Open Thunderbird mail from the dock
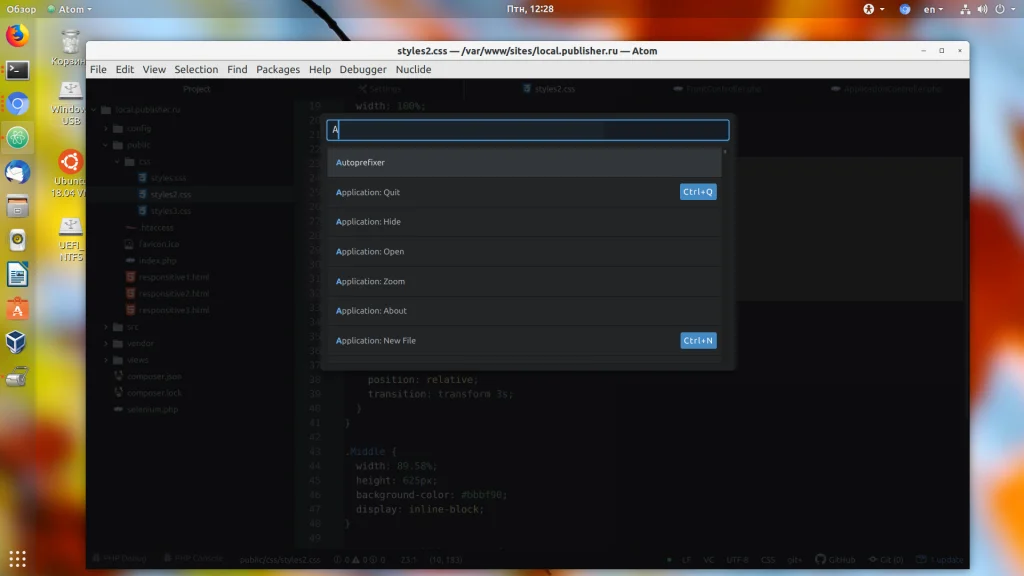The width and height of the screenshot is (1024, 576). [x=18, y=172]
